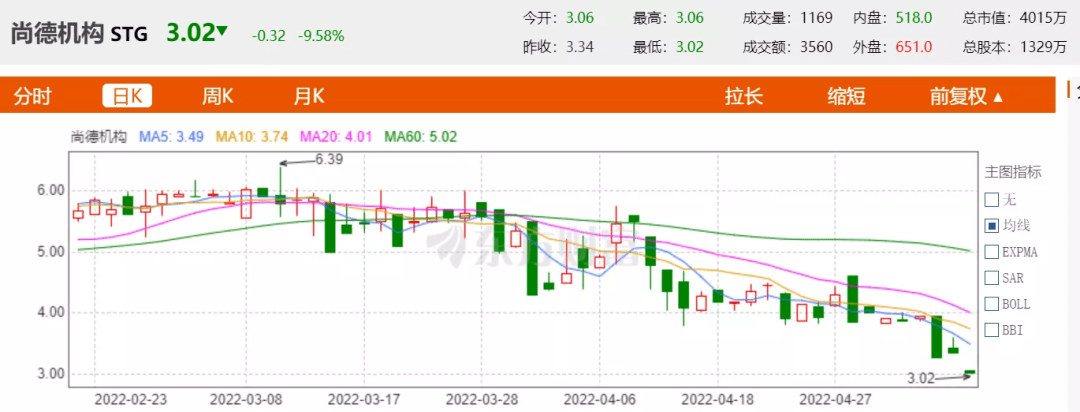Click the 2022-04-18 date axis label
This screenshot has width=1080, height=412.
pos(716,398)
